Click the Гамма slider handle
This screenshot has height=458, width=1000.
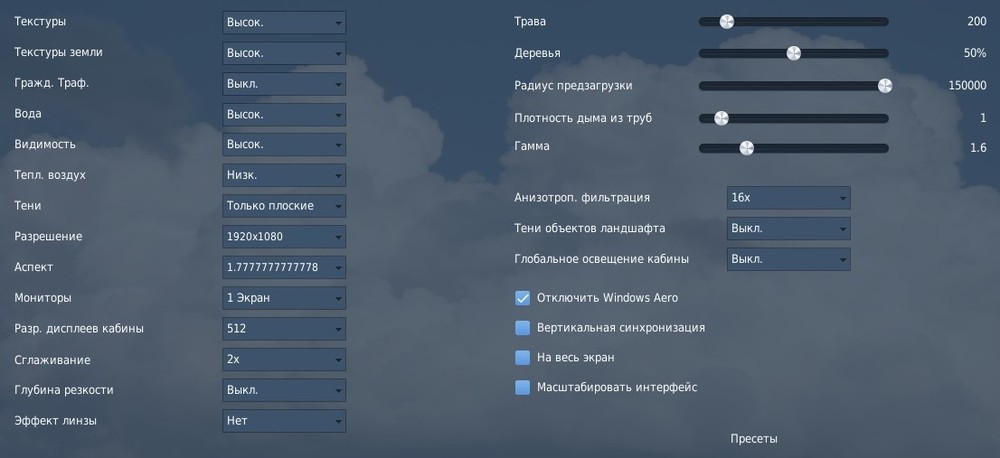click(746, 148)
